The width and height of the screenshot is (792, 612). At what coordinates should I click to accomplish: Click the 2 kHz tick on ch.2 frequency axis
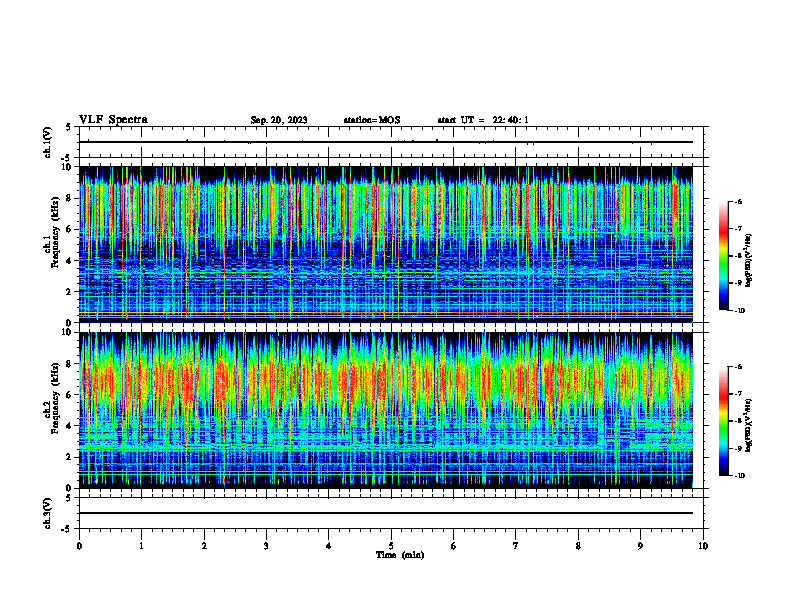tap(70, 457)
